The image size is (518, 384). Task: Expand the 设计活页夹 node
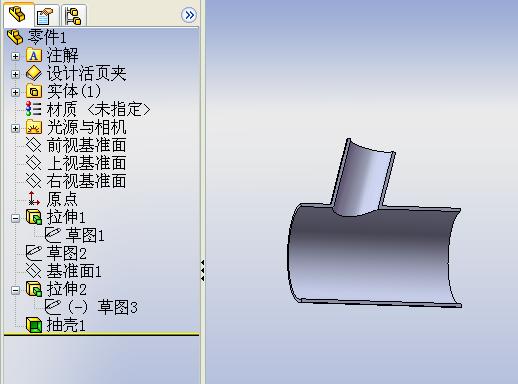pos(15,74)
